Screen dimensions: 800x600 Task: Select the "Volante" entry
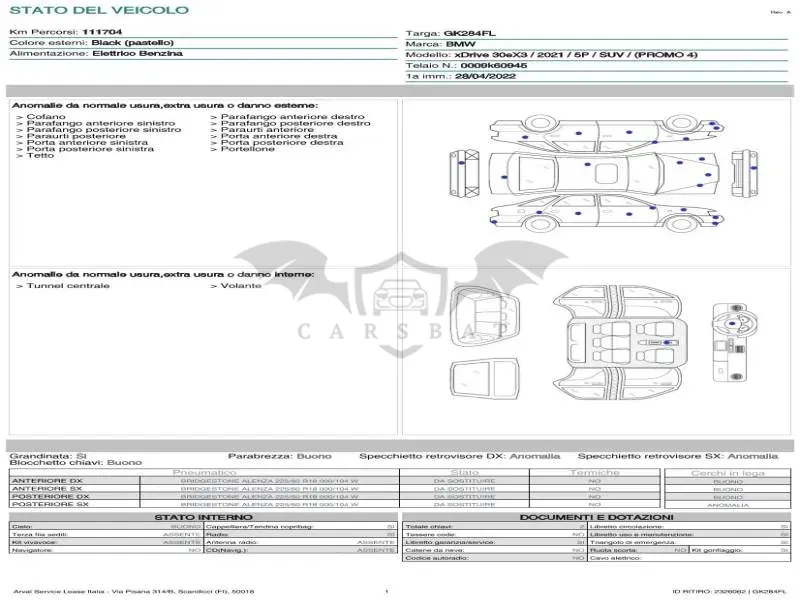[x=241, y=286]
